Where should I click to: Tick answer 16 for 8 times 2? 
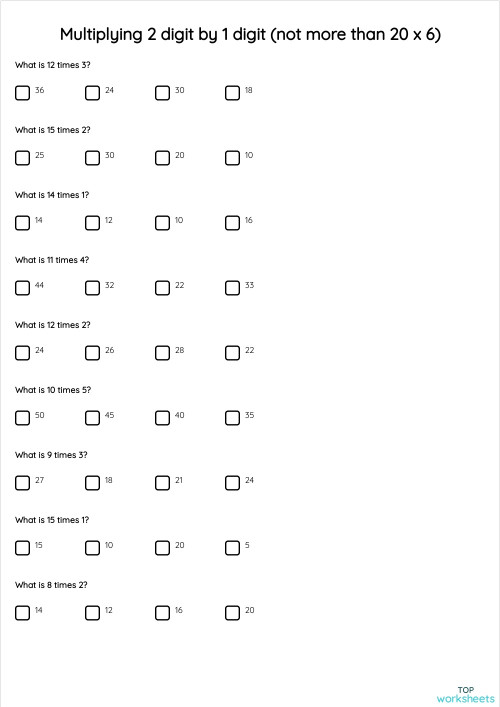tap(162, 612)
